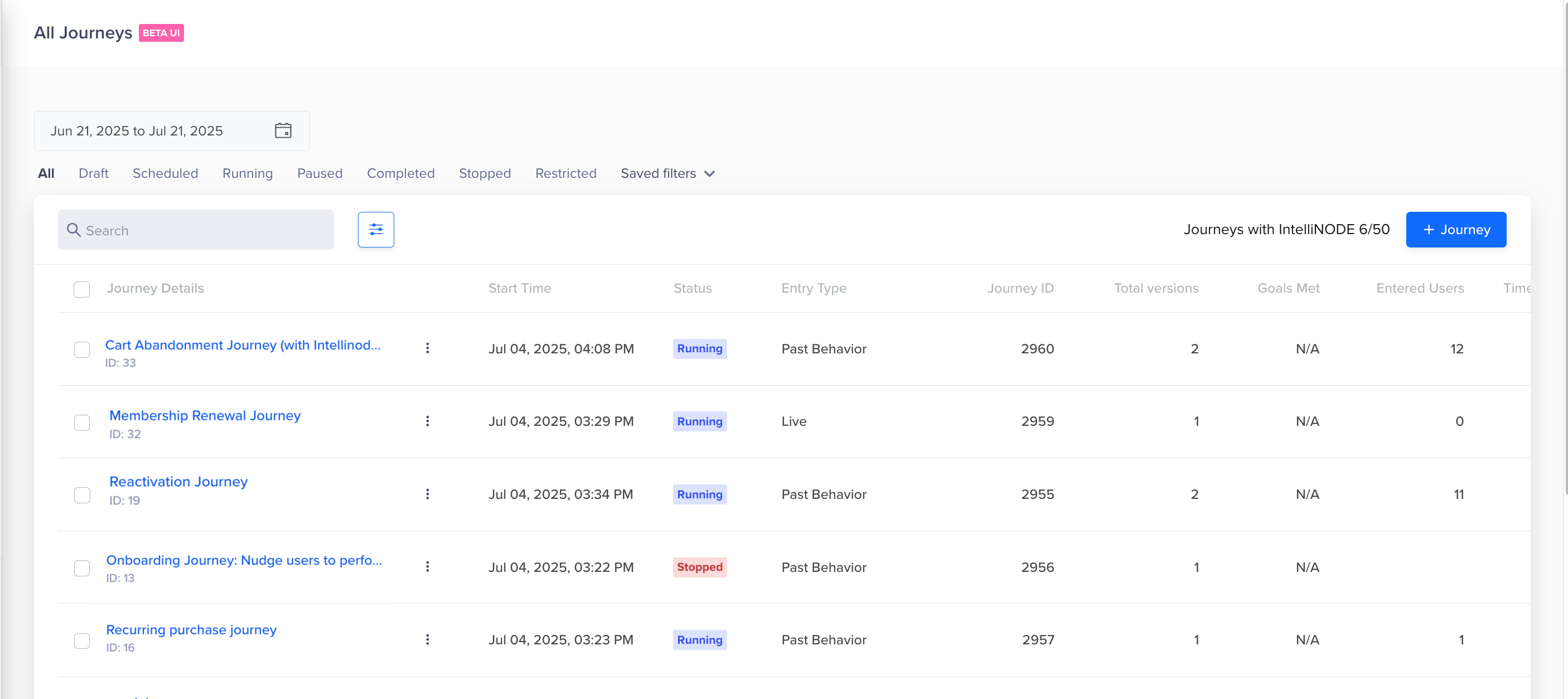Click the blue + Journey button

click(1455, 229)
